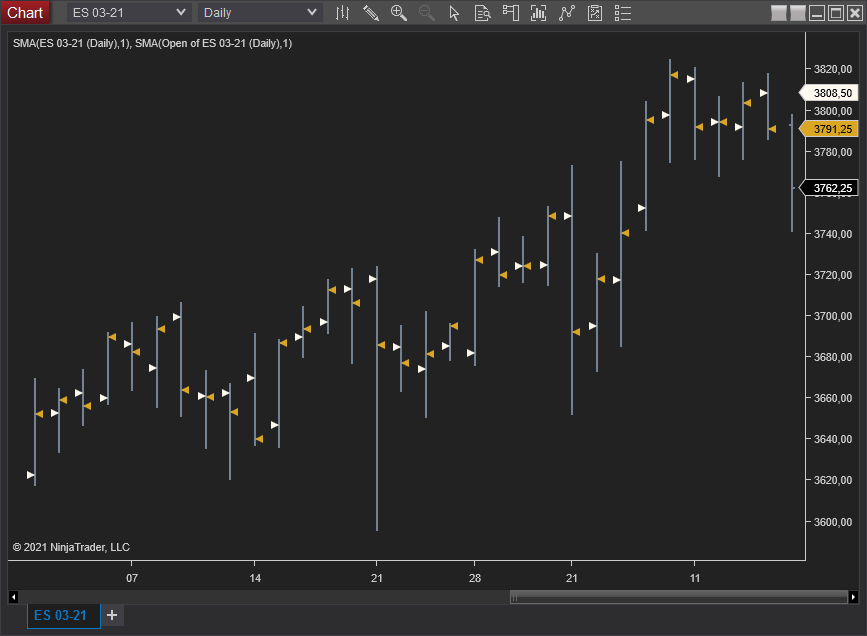This screenshot has width=867, height=636.
Task: Click the 3700,00 price axis label
Action: [833, 316]
